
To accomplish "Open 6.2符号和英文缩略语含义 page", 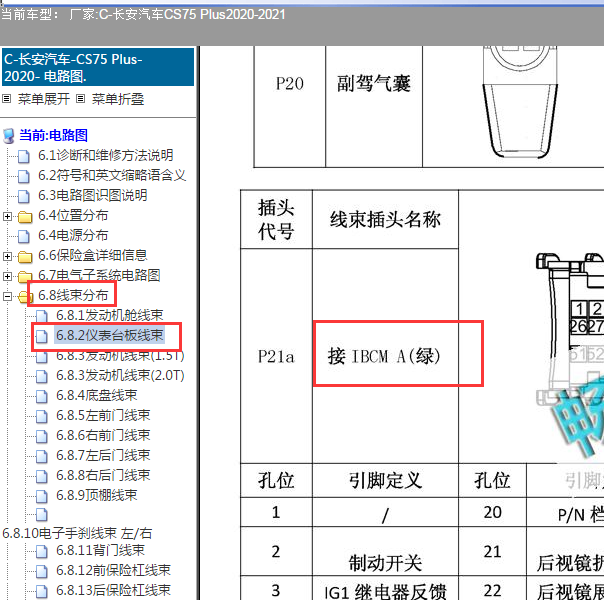I will pyautogui.click(x=112, y=175).
